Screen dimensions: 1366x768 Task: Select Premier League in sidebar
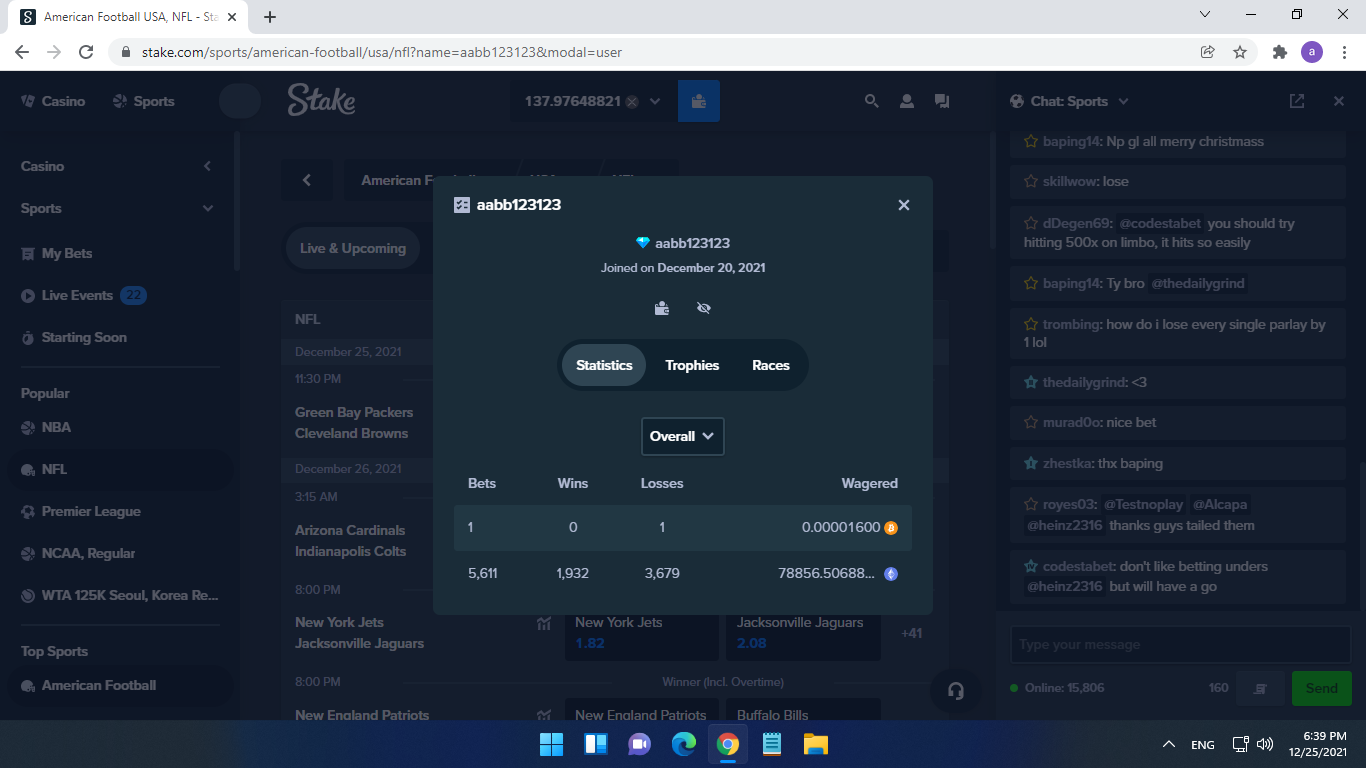click(x=81, y=511)
